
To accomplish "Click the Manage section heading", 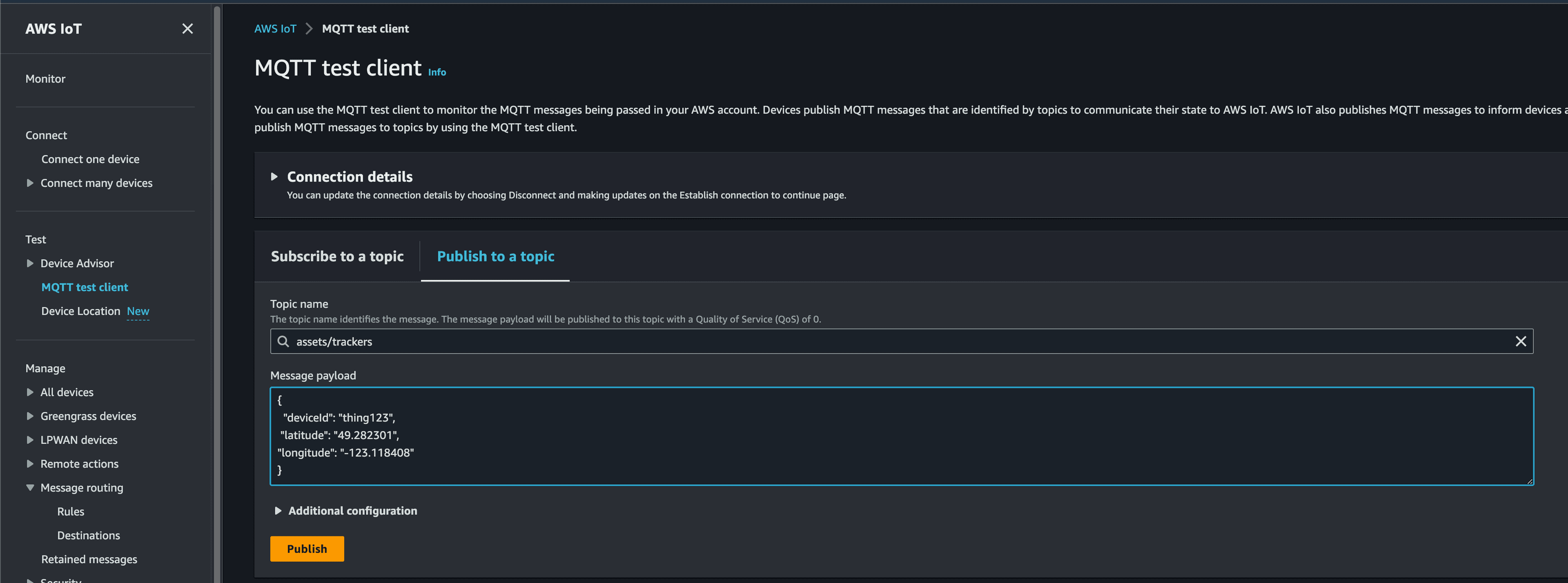I will 45,369.
